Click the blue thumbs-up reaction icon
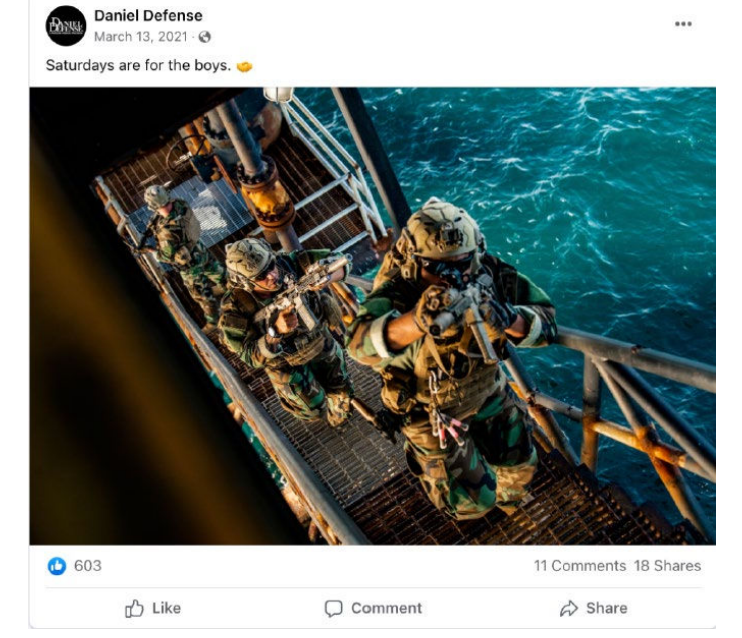This screenshot has width=742, height=638. pos(57,566)
